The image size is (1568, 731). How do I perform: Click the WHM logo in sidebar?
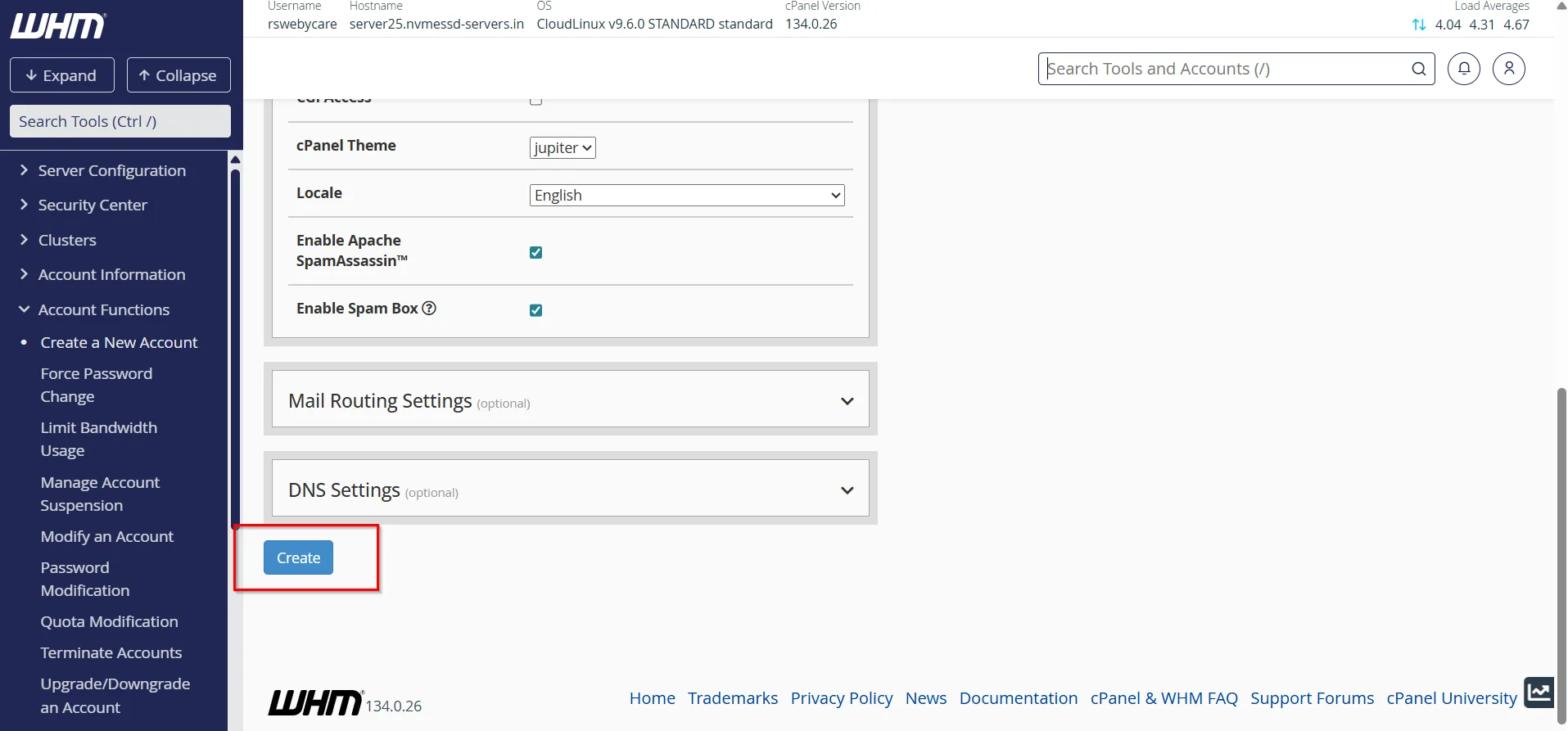[x=58, y=26]
